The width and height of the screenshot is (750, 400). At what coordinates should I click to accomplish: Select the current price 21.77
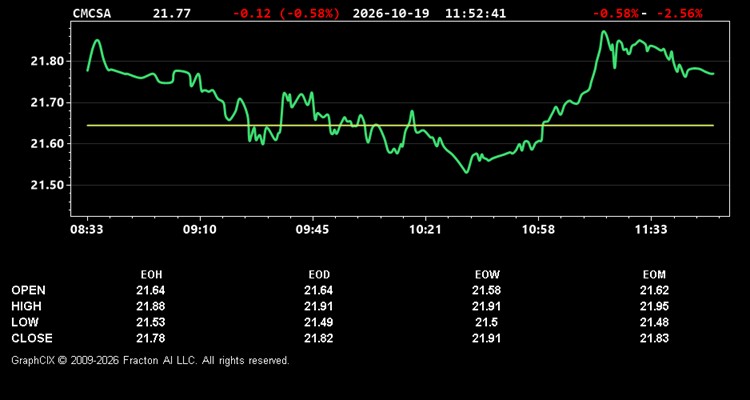tap(171, 13)
